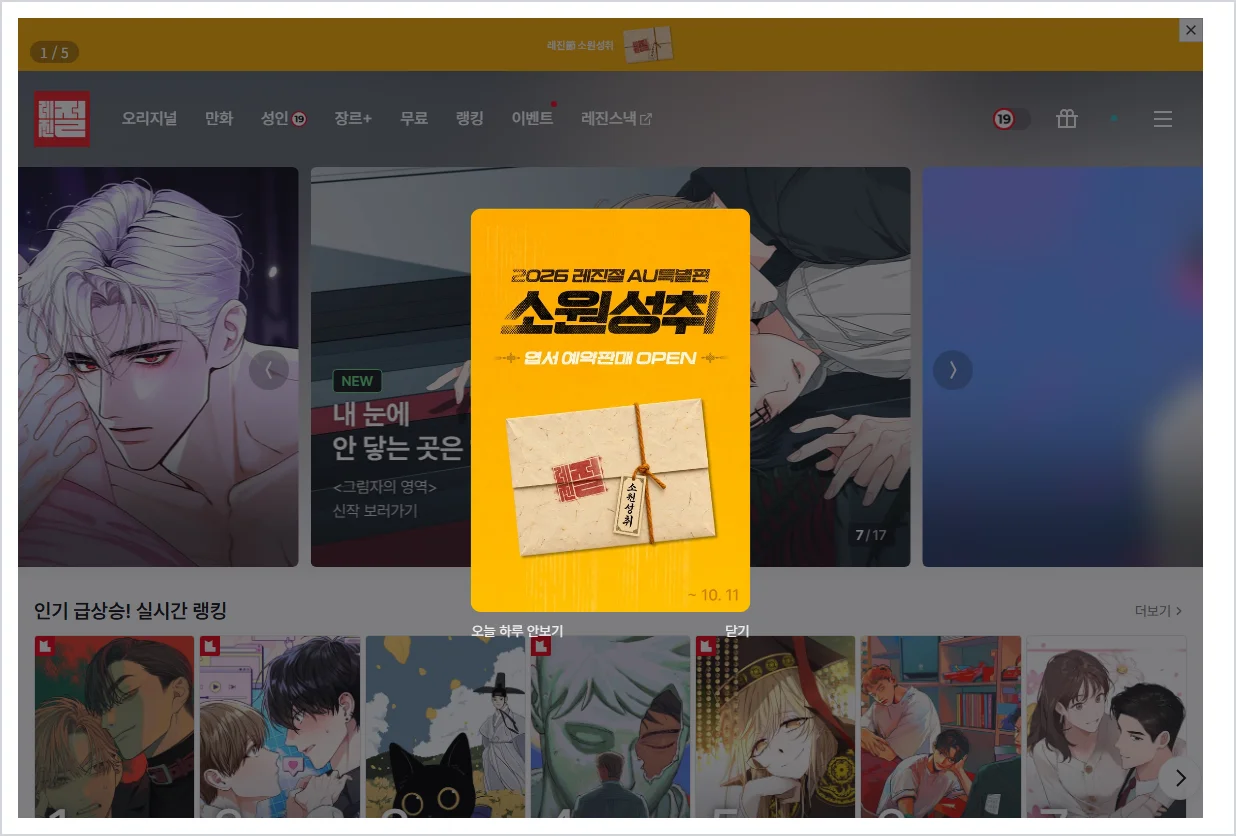The image size is (1236, 836).
Task: Click the 인기 급상승! 실시간 랭킹 heading
Action: [x=131, y=610]
